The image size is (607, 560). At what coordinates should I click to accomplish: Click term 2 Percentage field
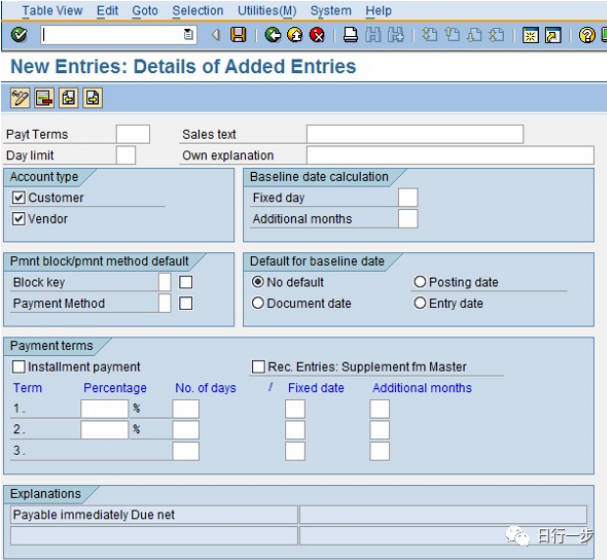105,430
